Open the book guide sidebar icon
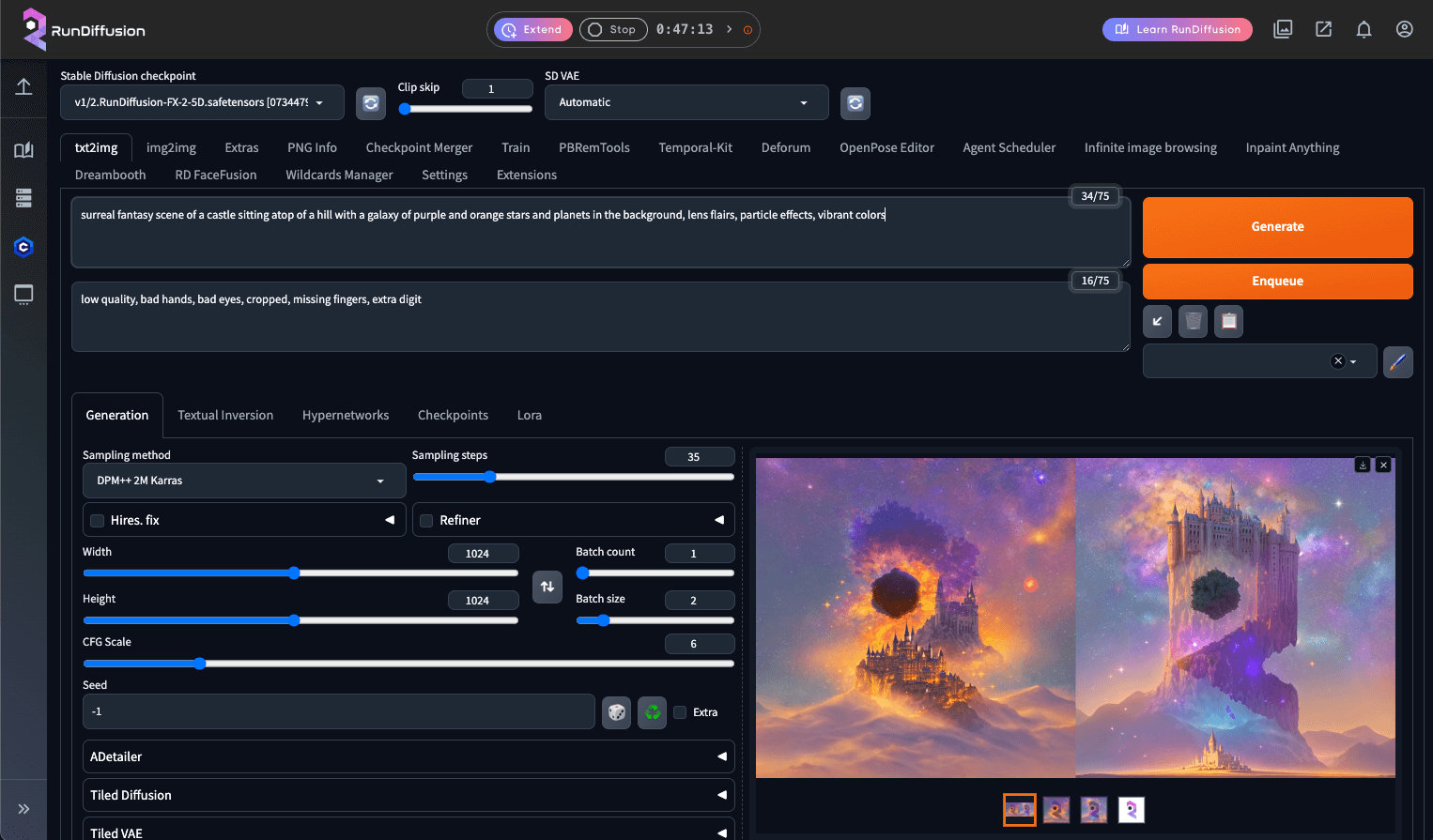The height and width of the screenshot is (840, 1433). 23,150
